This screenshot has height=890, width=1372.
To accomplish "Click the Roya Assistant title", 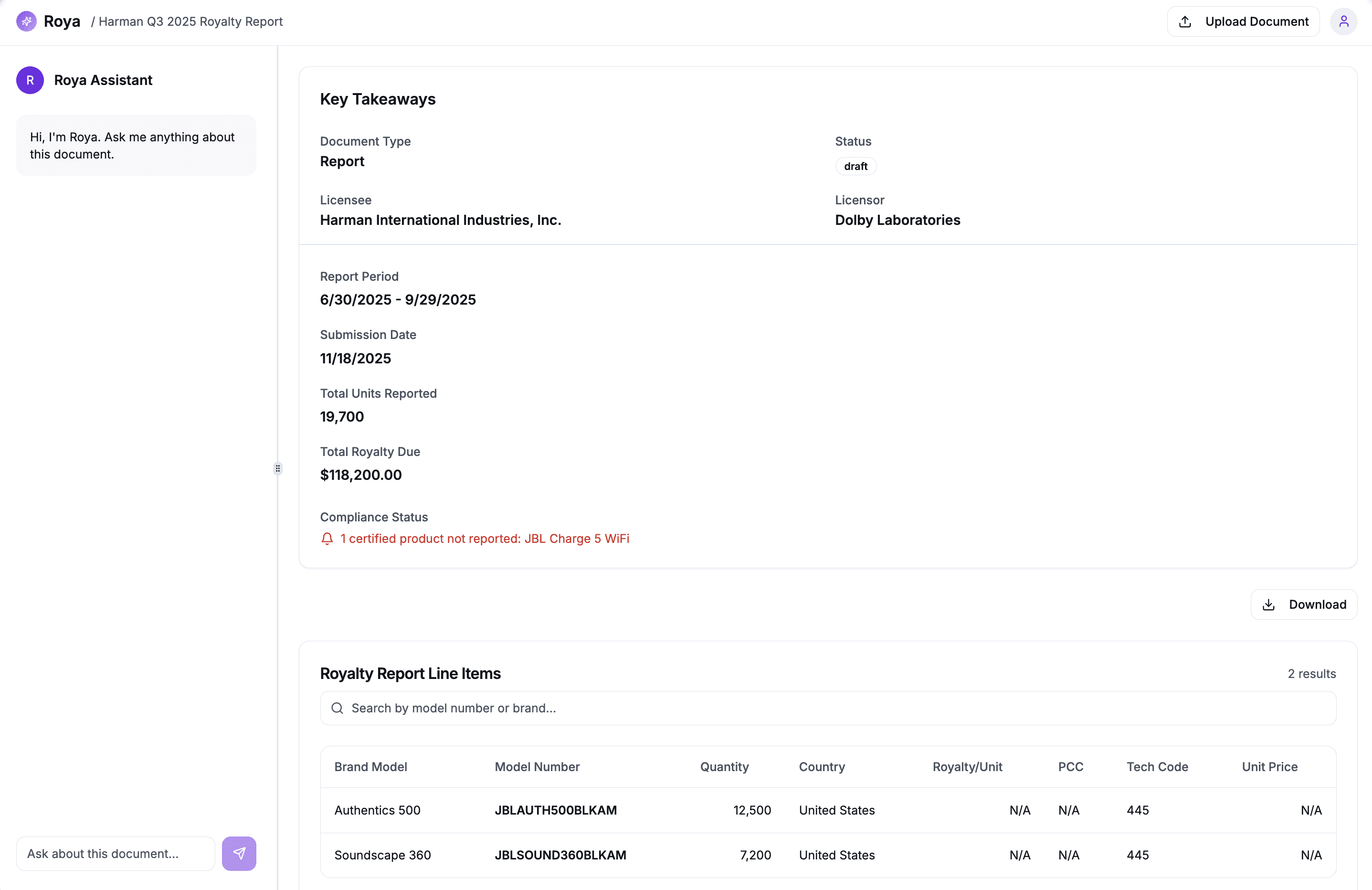I will [103, 80].
